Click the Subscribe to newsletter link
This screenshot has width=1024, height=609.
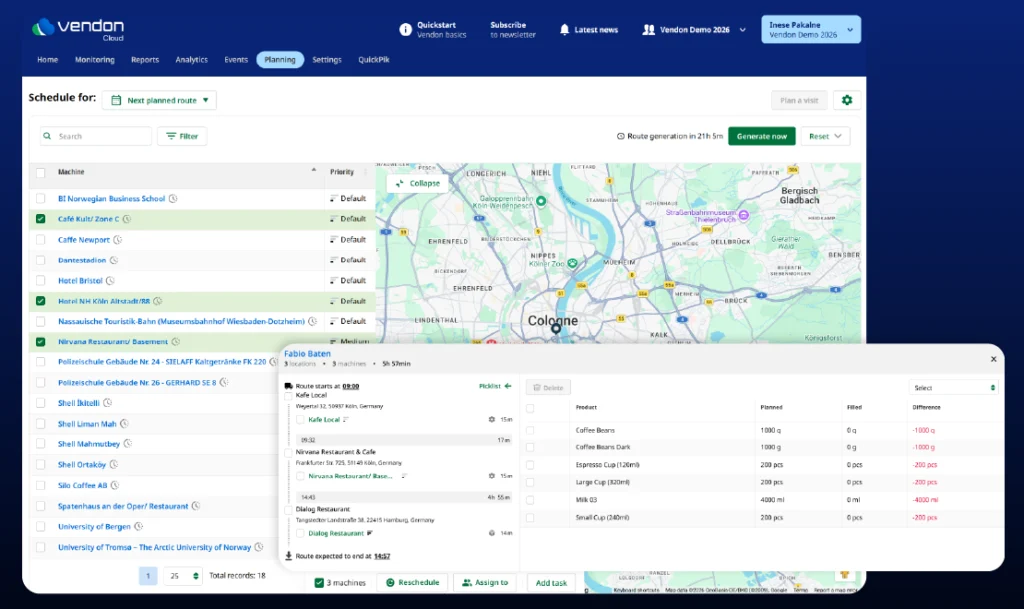[x=513, y=29]
